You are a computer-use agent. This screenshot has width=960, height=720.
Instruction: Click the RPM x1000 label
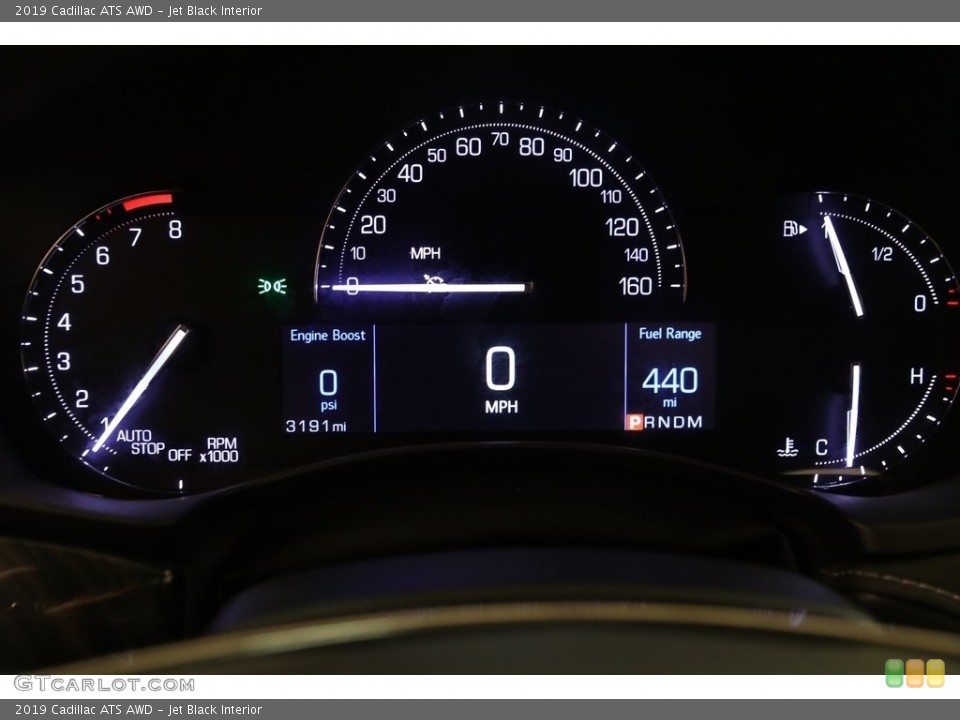[x=219, y=450]
